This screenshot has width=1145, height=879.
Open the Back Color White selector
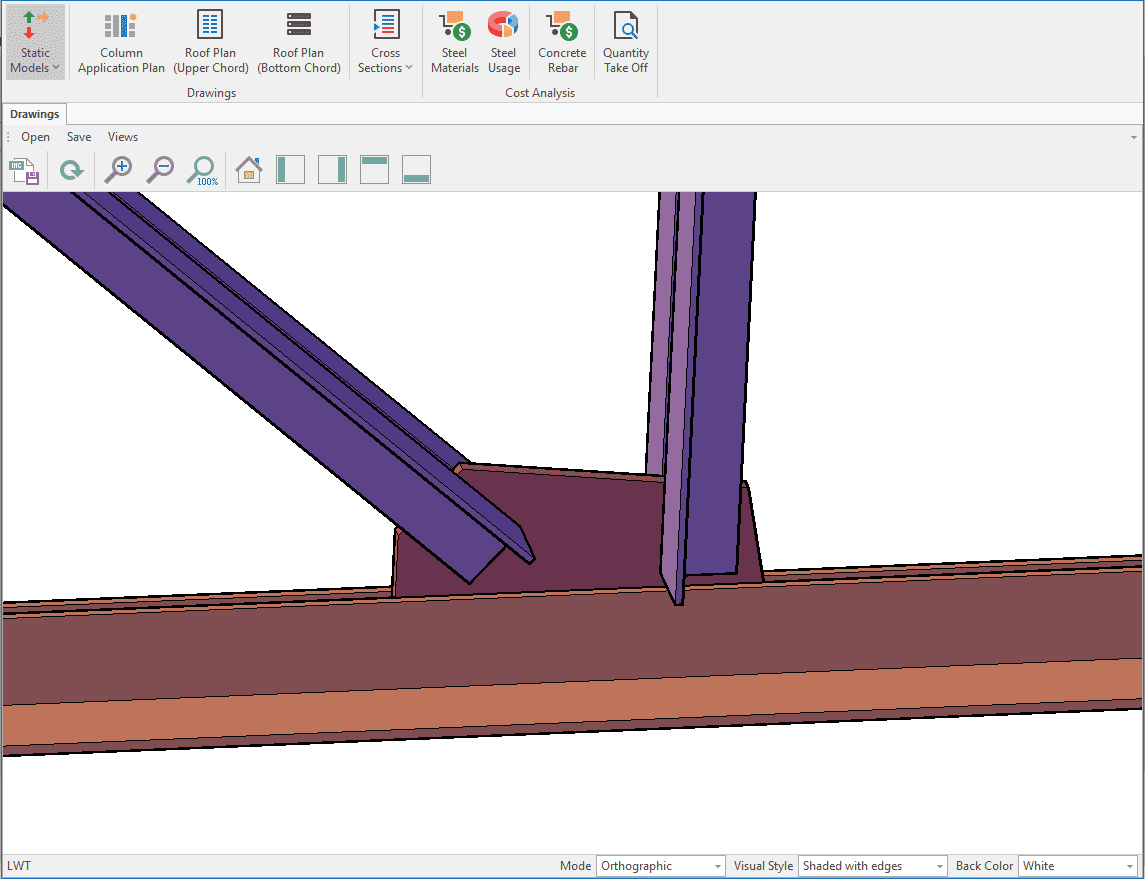tap(1077, 866)
